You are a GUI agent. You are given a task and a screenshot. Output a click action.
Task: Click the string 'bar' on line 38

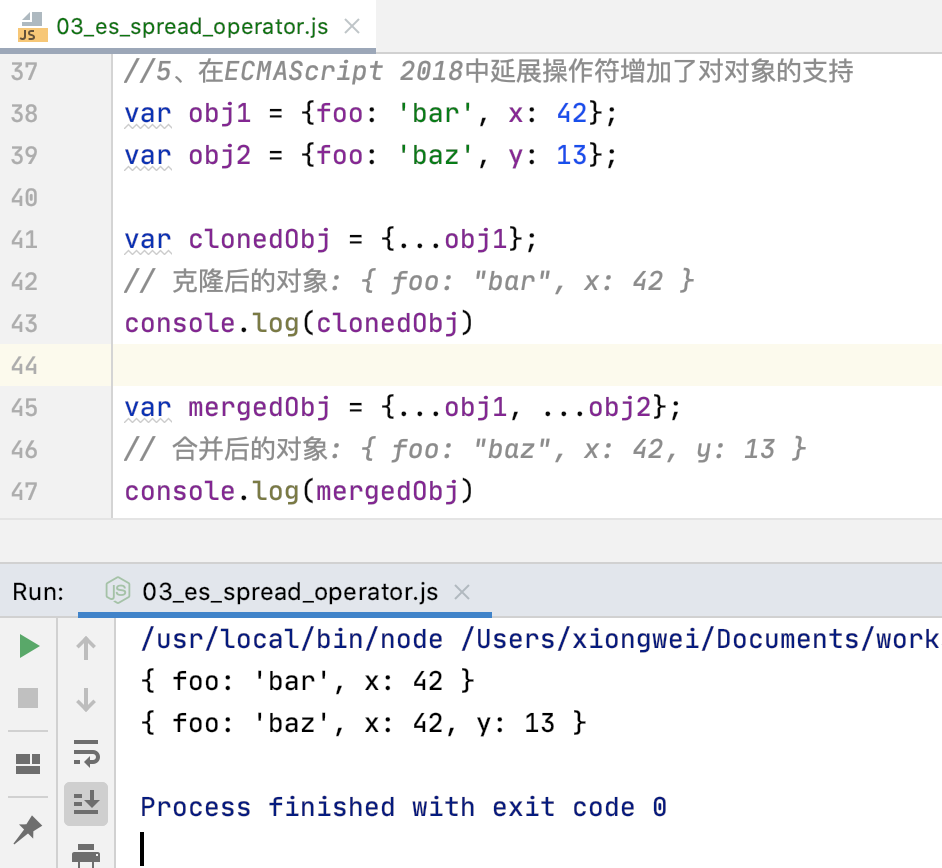tap(436, 113)
